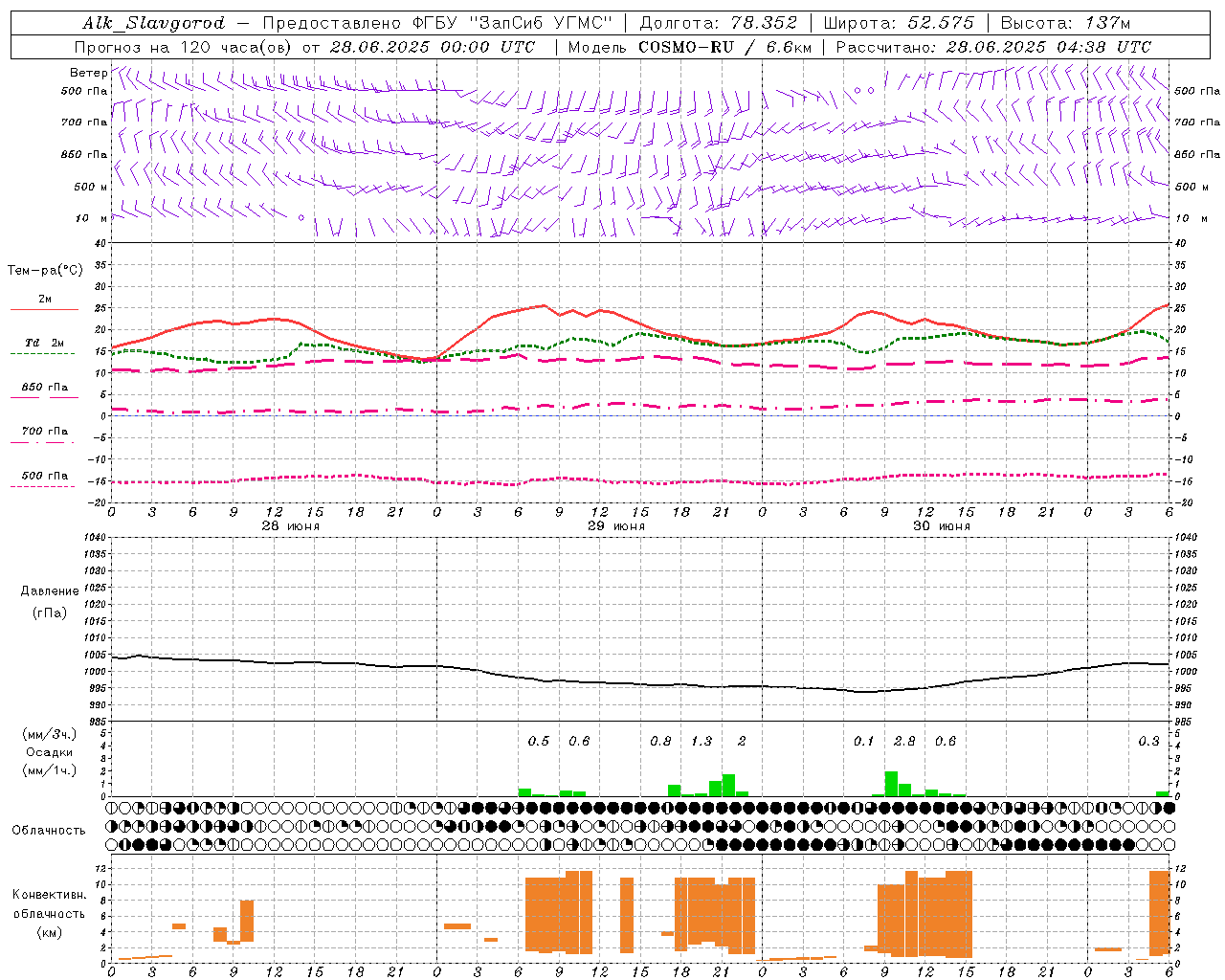This screenshot has height=980, width=1225.
Task: Click the 3-hour precipitation value 0.5
Action: click(539, 741)
